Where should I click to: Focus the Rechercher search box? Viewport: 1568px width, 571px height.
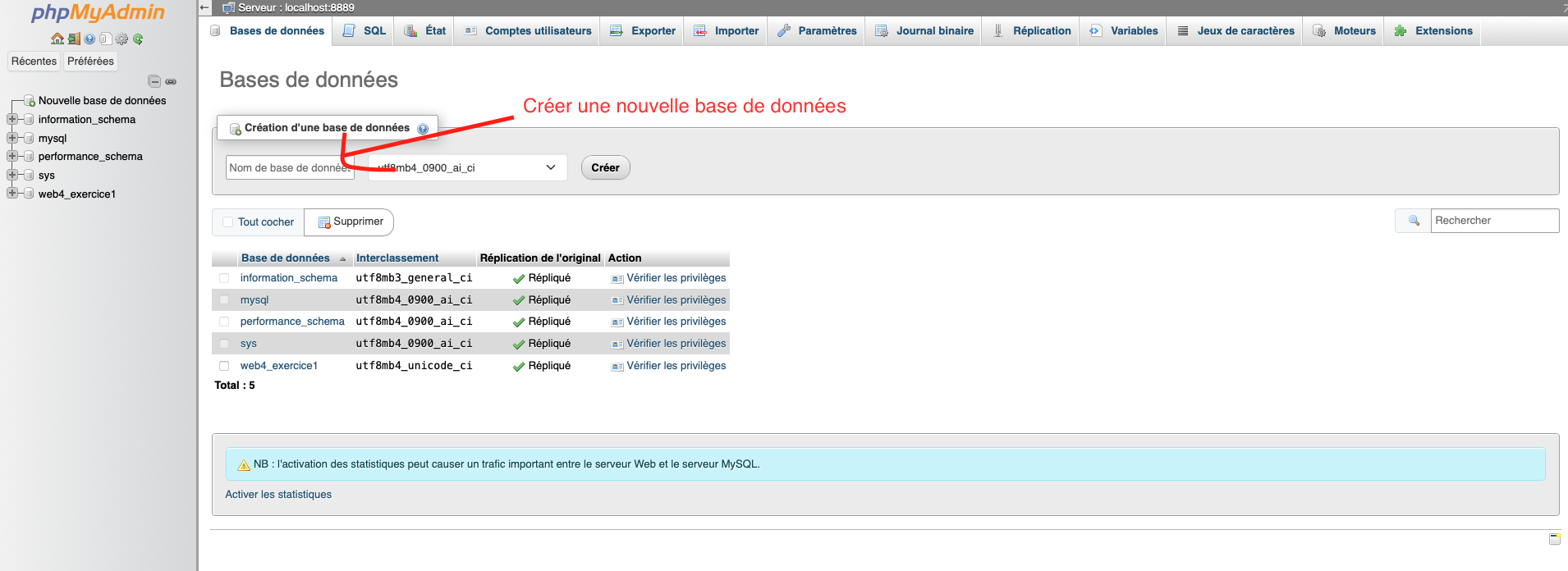coord(1493,221)
